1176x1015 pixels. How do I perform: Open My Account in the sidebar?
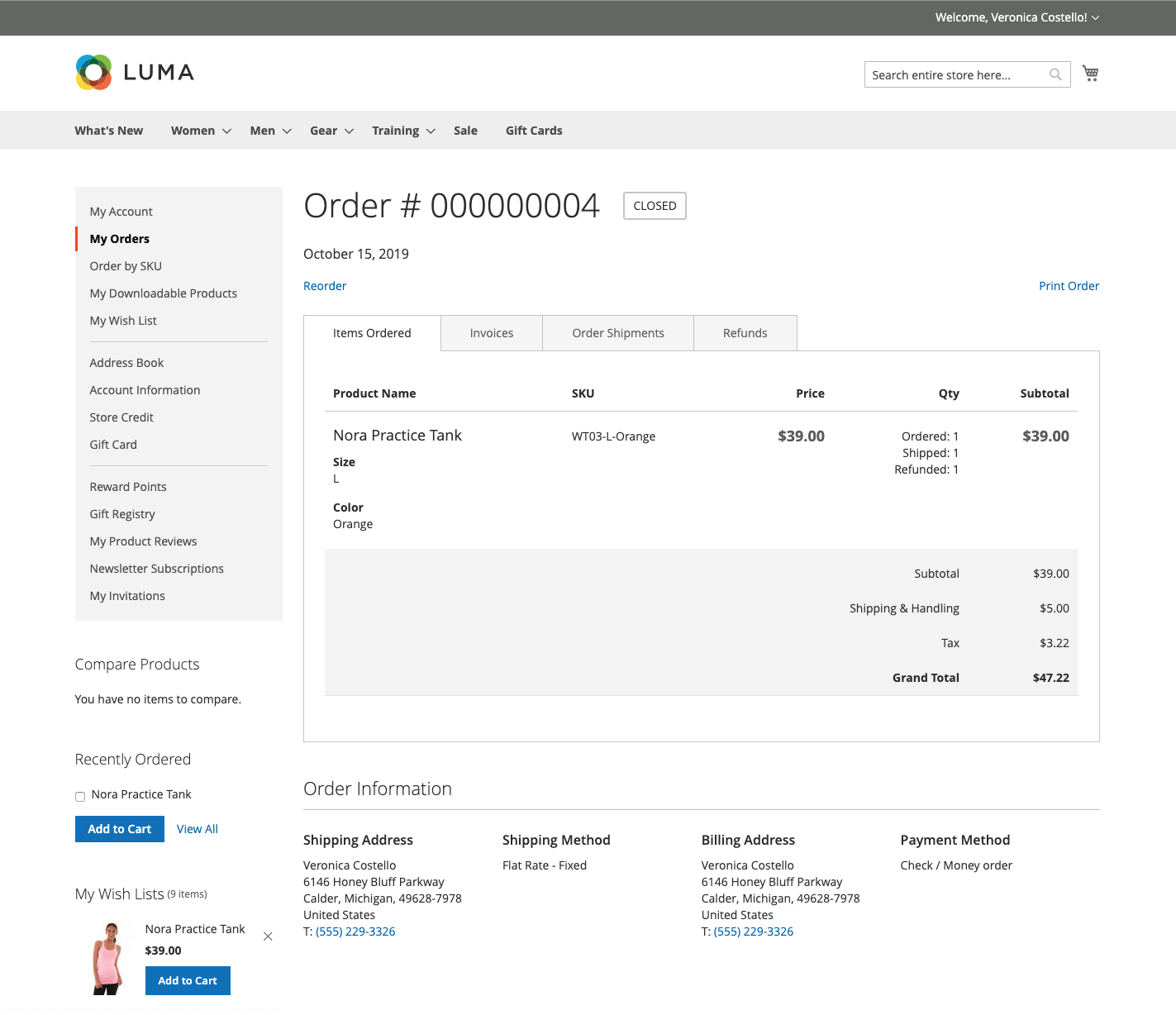[121, 212]
